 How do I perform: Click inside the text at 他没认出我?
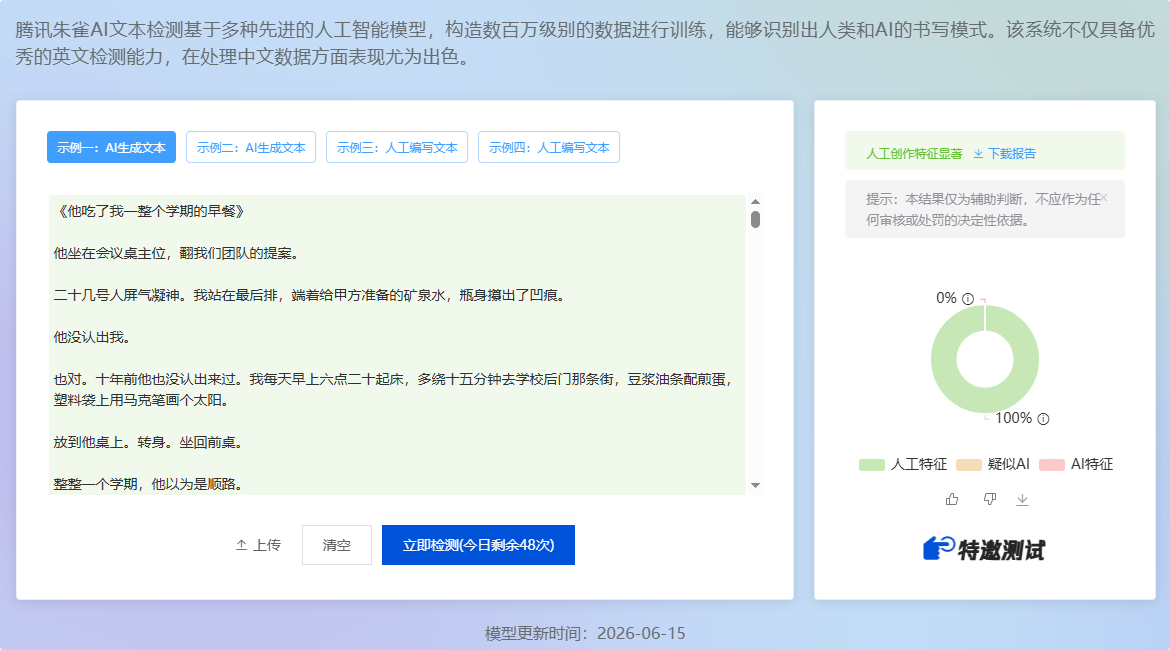(x=93, y=337)
